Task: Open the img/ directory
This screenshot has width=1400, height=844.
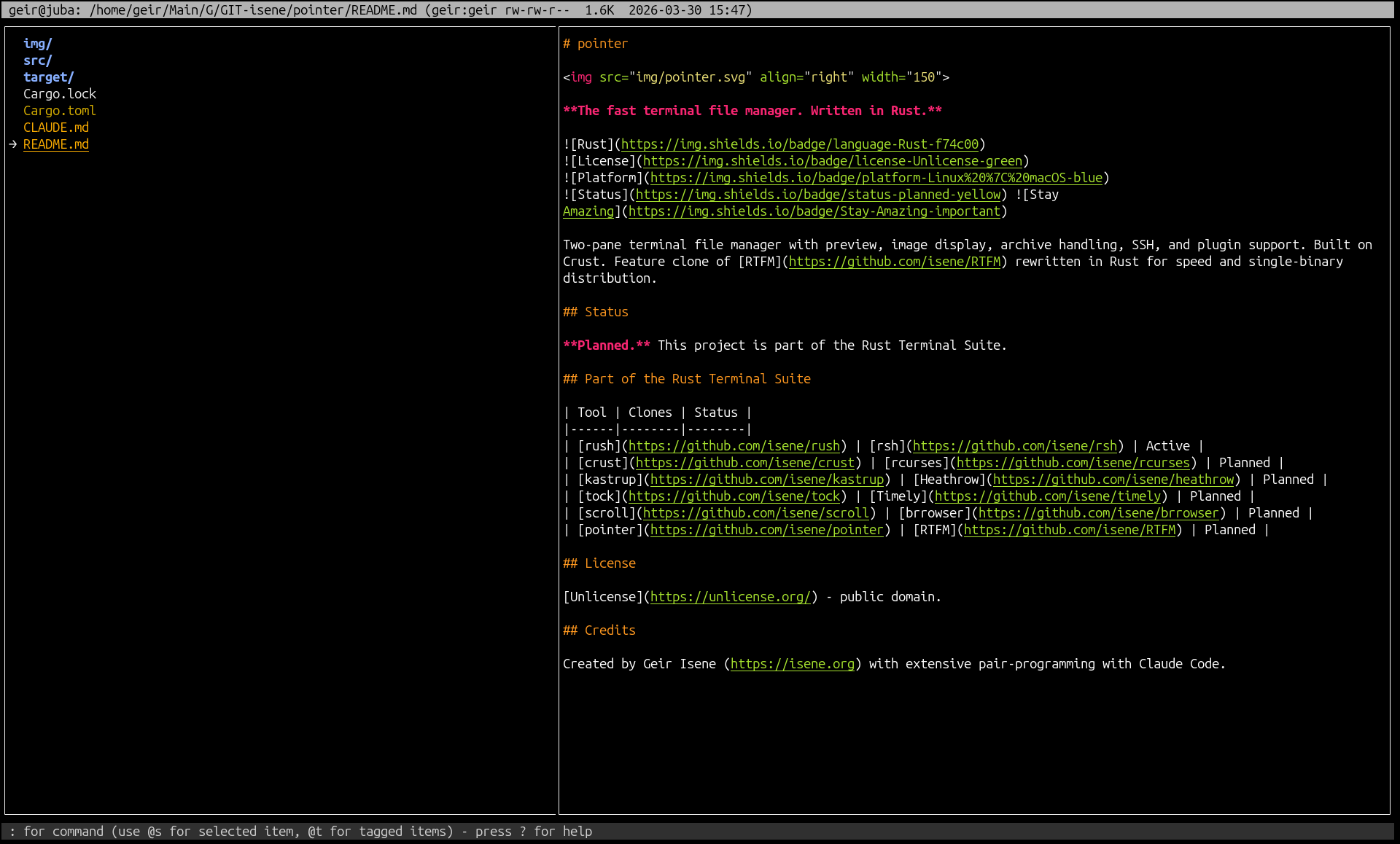Action: (x=37, y=44)
